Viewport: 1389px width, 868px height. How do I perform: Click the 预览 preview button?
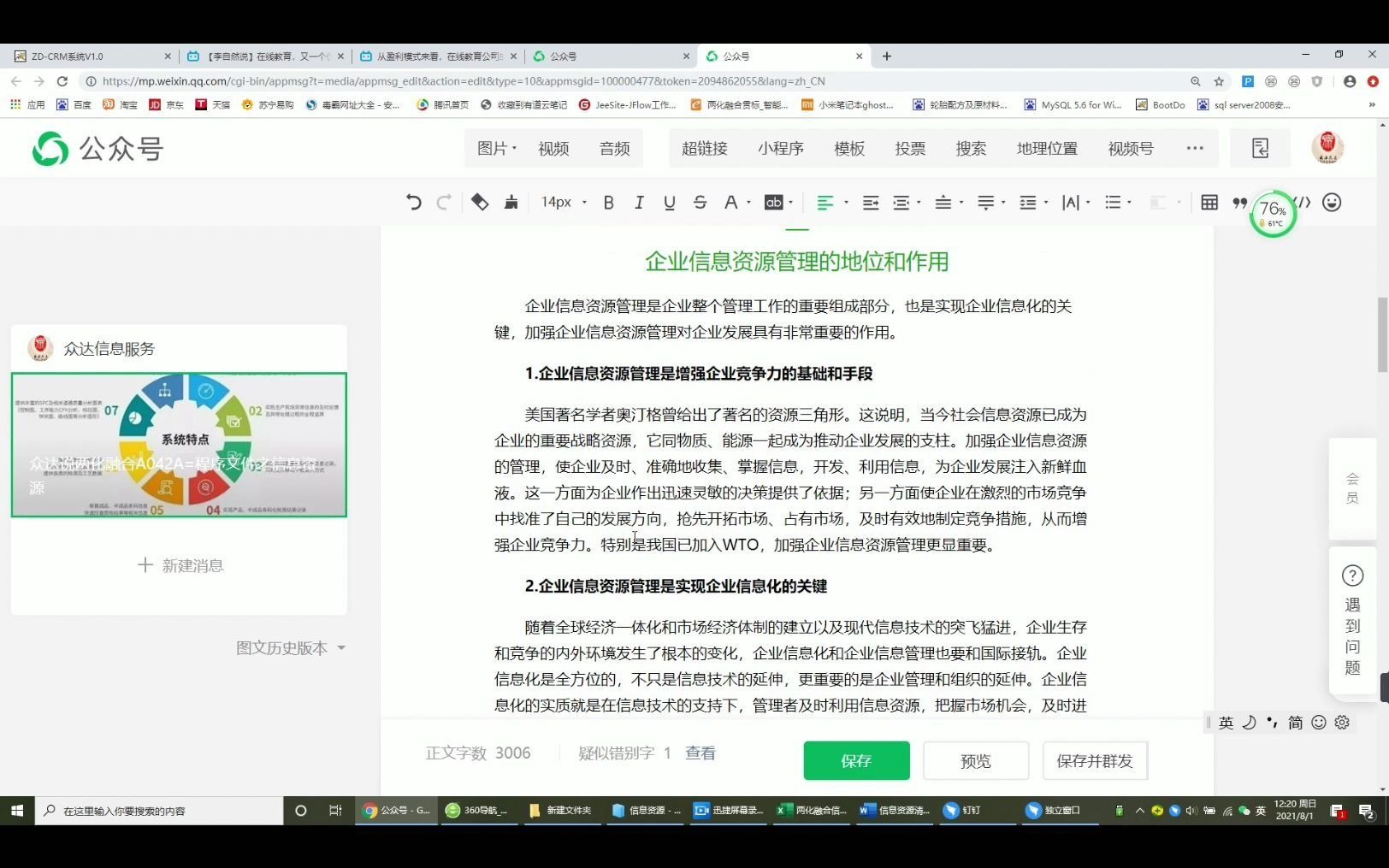(x=976, y=760)
